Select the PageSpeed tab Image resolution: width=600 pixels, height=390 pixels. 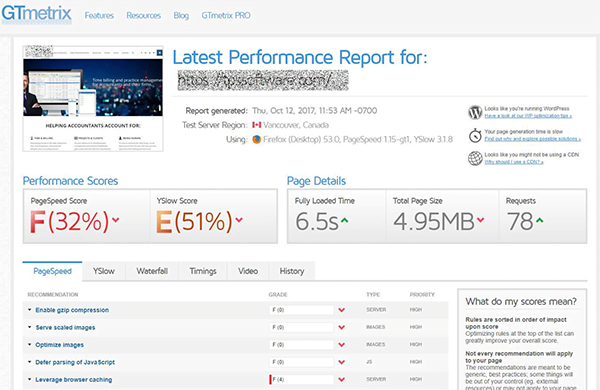(52, 271)
